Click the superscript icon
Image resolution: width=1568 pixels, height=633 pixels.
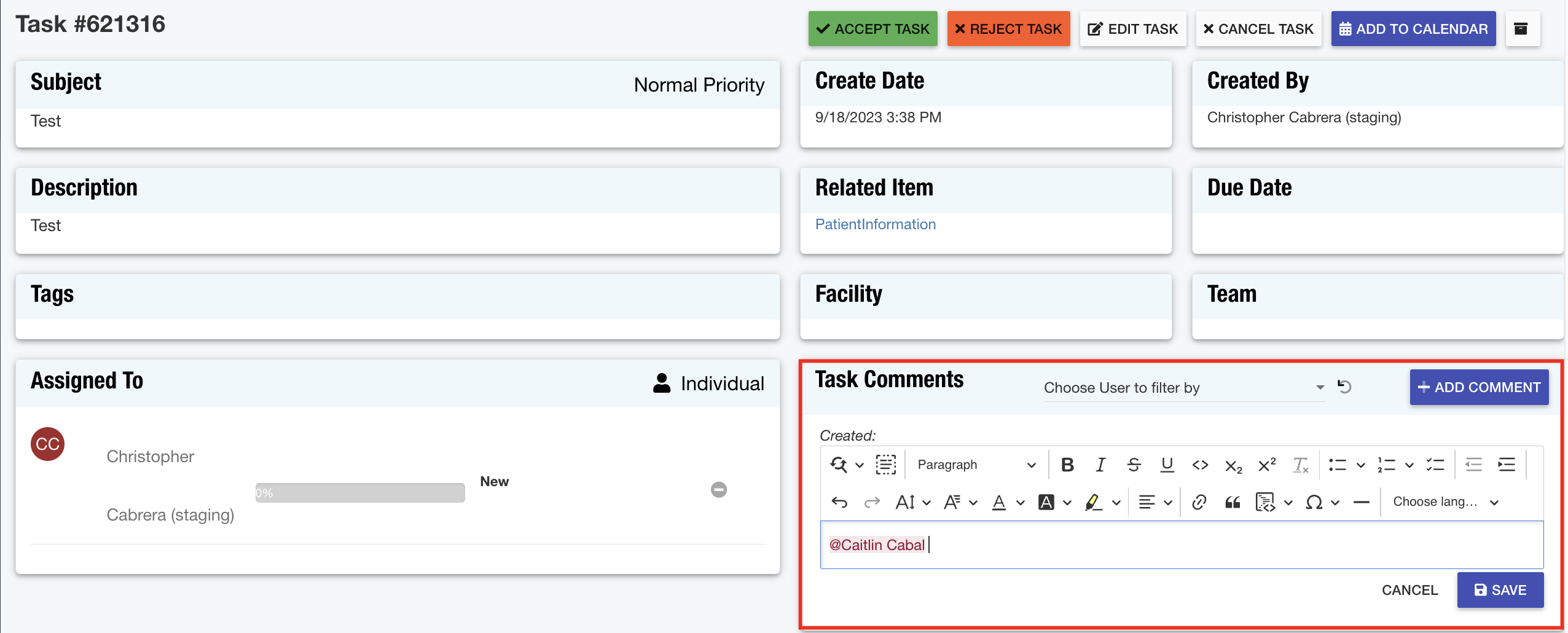[1266, 465]
